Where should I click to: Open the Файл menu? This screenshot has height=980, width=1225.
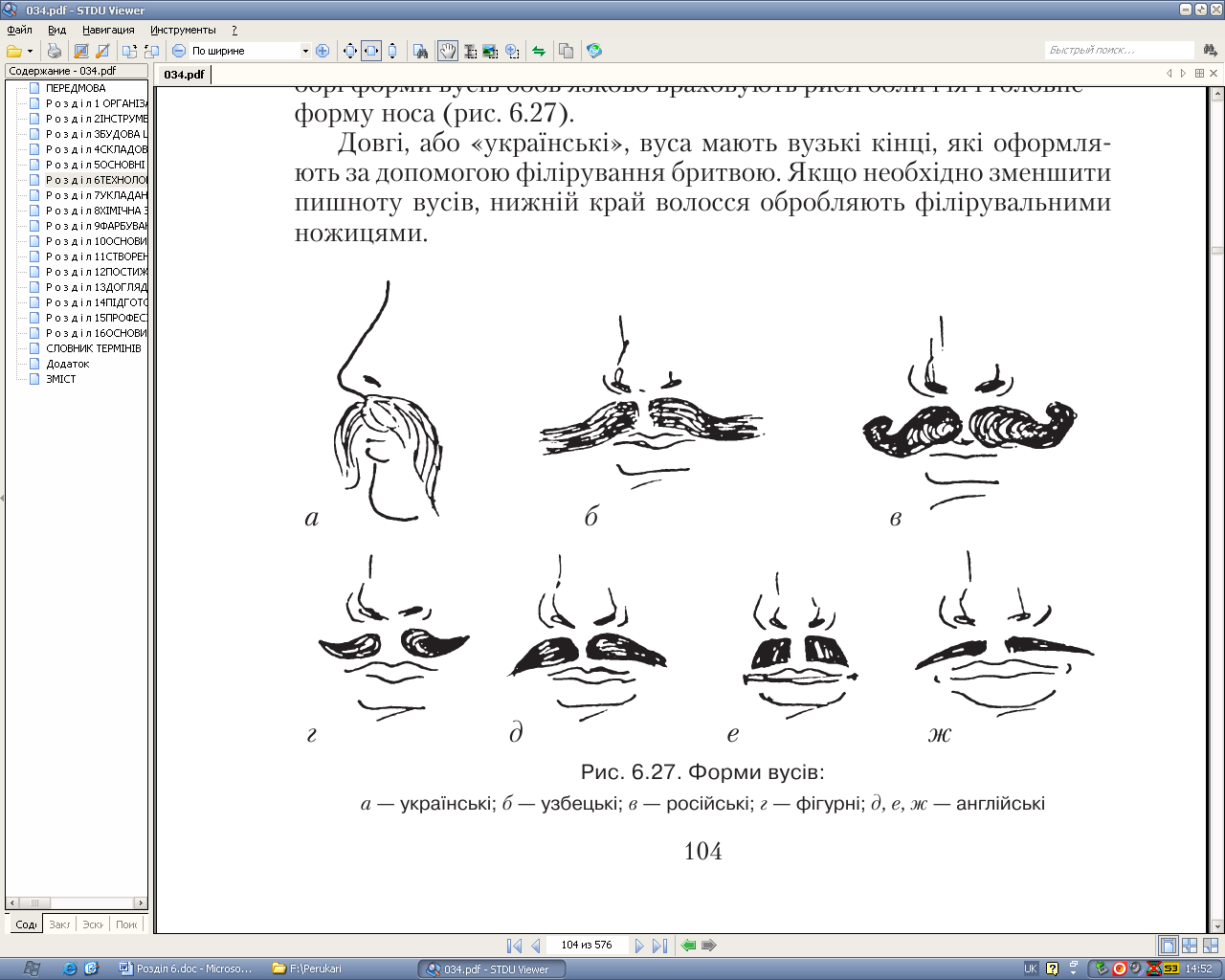pyautogui.click(x=19, y=30)
